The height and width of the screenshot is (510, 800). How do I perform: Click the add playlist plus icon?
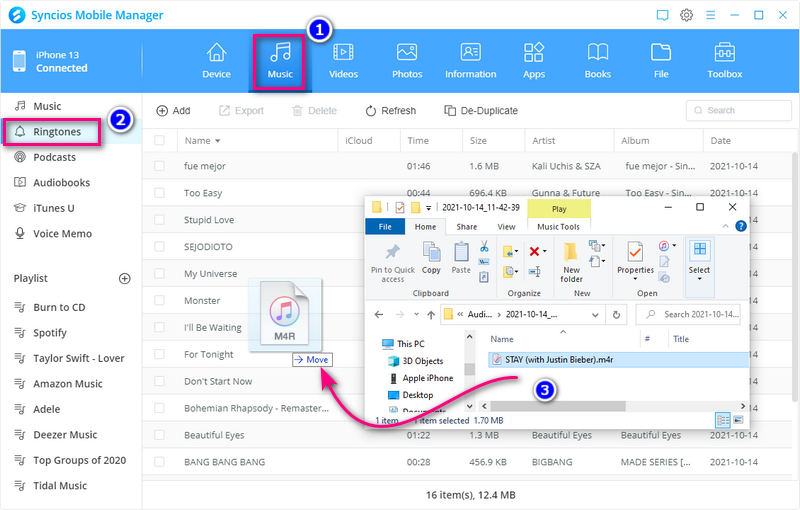pyautogui.click(x=125, y=278)
